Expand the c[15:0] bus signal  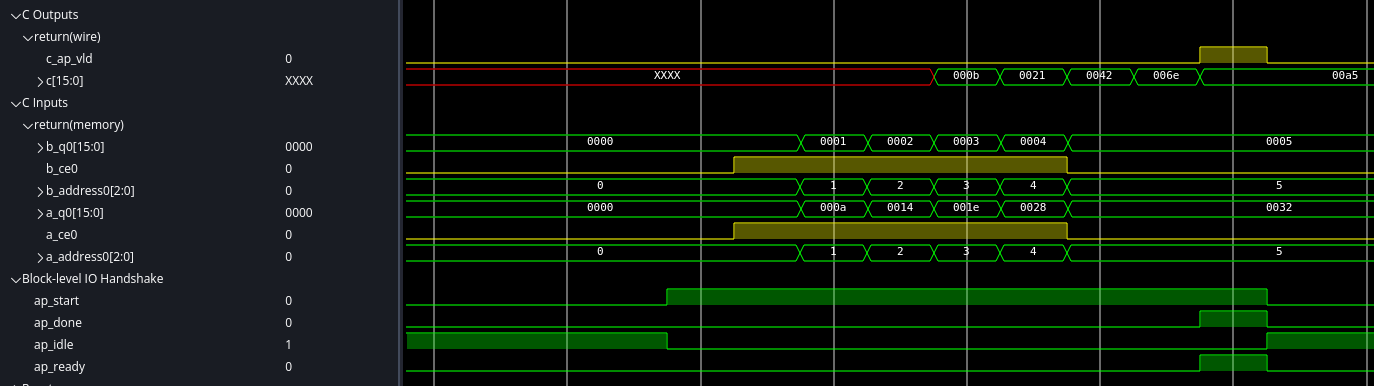[40, 81]
